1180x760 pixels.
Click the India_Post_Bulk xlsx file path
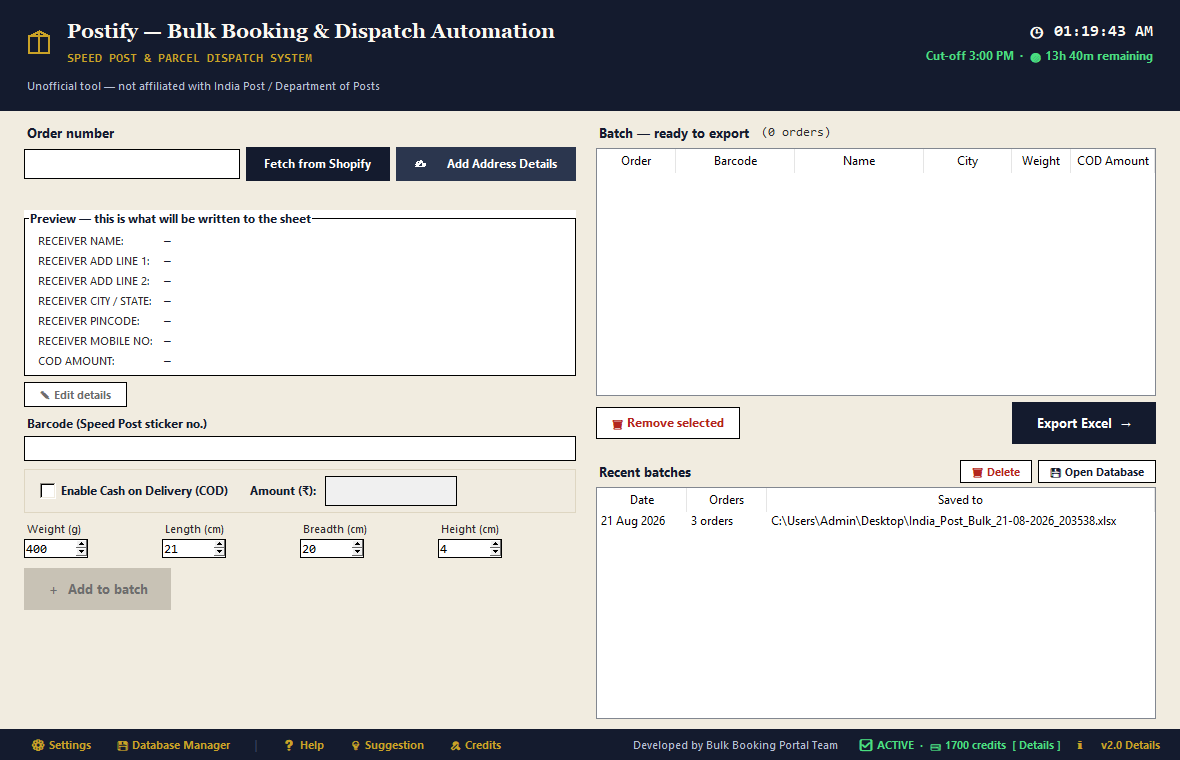point(944,521)
